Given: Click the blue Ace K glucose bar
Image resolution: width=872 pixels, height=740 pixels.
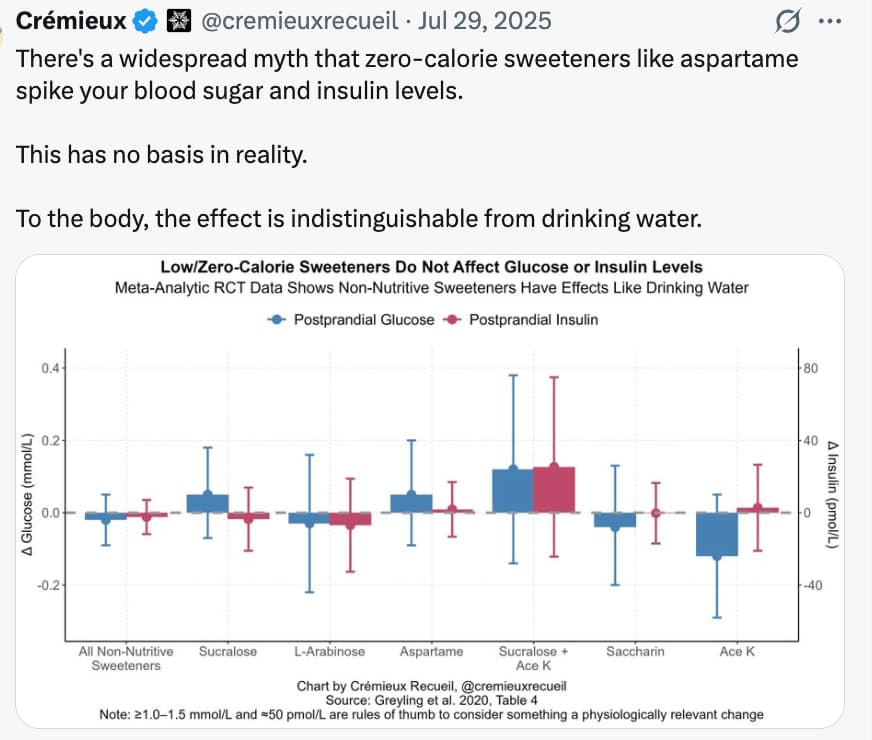Looking at the screenshot, I should 716,534.
